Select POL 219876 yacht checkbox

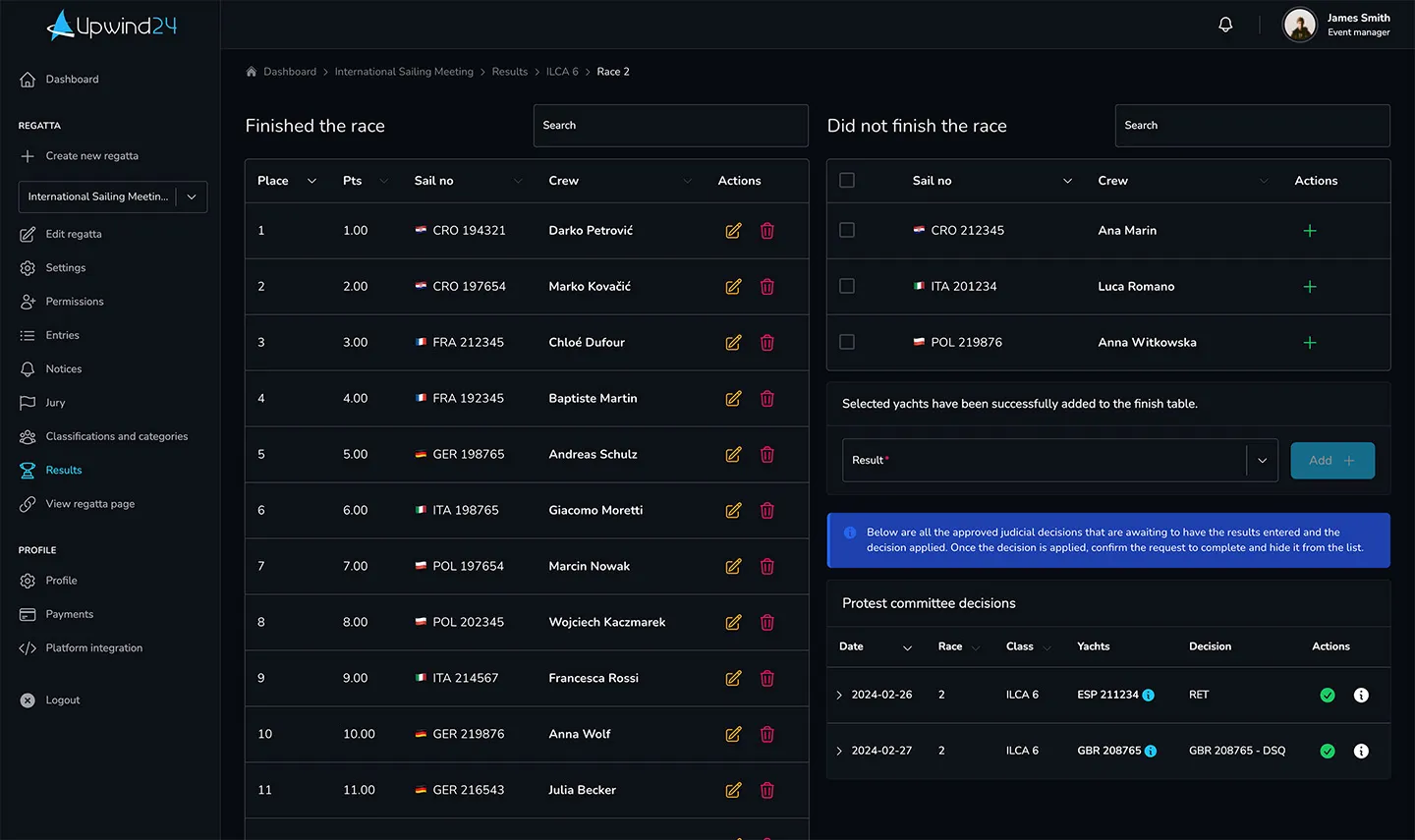(x=847, y=342)
